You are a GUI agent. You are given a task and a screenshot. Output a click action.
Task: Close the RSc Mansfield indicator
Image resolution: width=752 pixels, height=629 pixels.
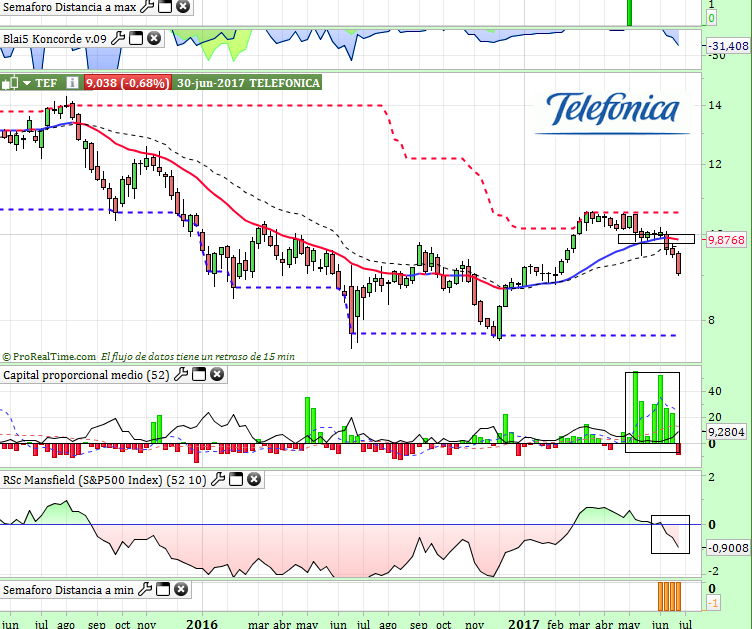(254, 479)
